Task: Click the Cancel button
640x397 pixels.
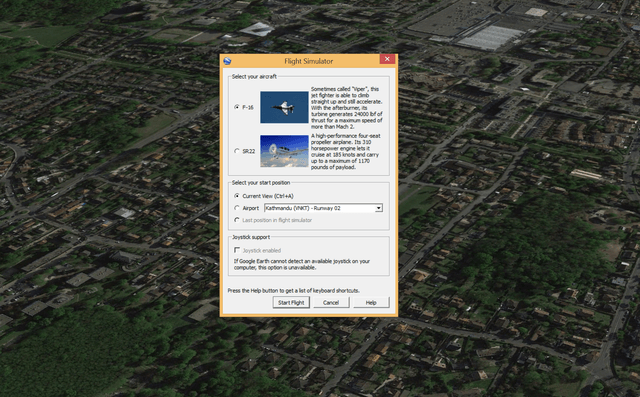Action: (x=331, y=302)
